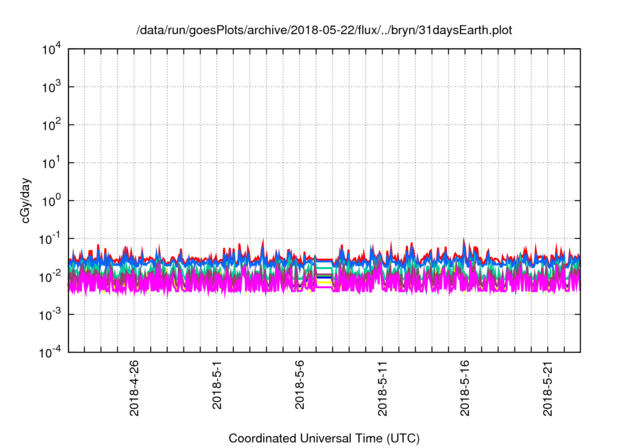Click the 10^2 y-axis tick label

pos(52,125)
